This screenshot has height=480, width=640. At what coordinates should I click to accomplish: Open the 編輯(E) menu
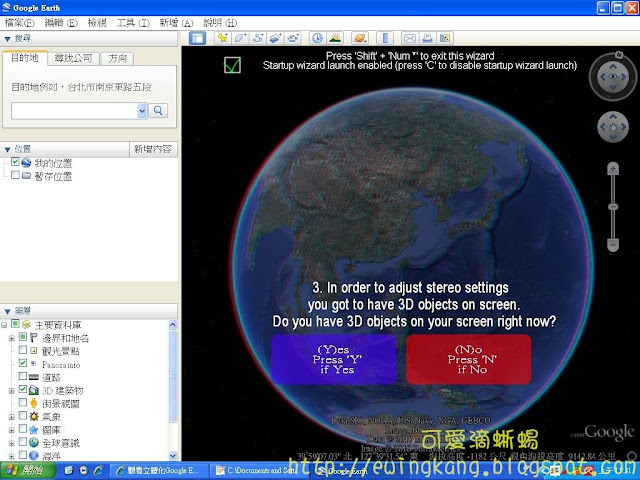(x=61, y=23)
